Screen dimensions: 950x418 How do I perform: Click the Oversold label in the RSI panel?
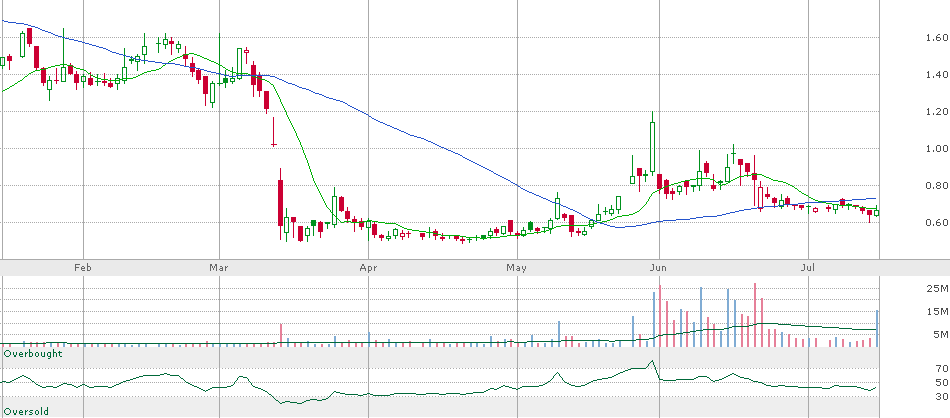pos(26,411)
